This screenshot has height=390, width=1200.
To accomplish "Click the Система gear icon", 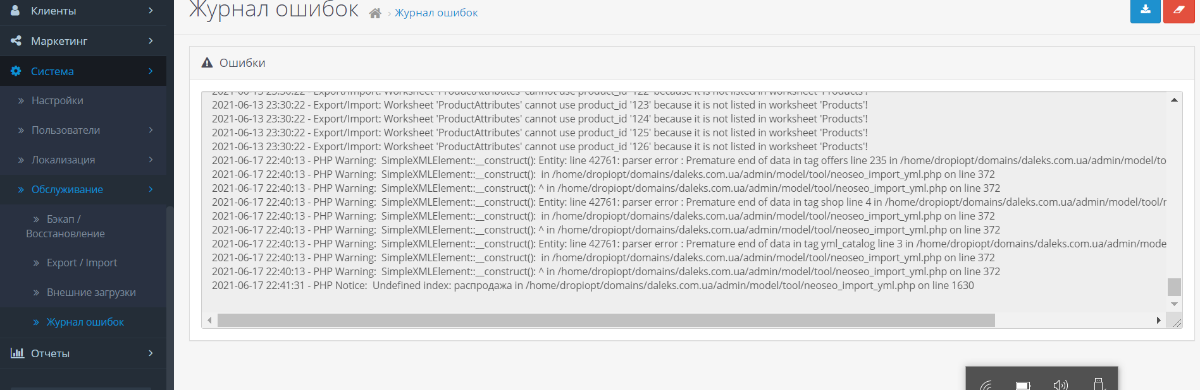I will [16, 71].
